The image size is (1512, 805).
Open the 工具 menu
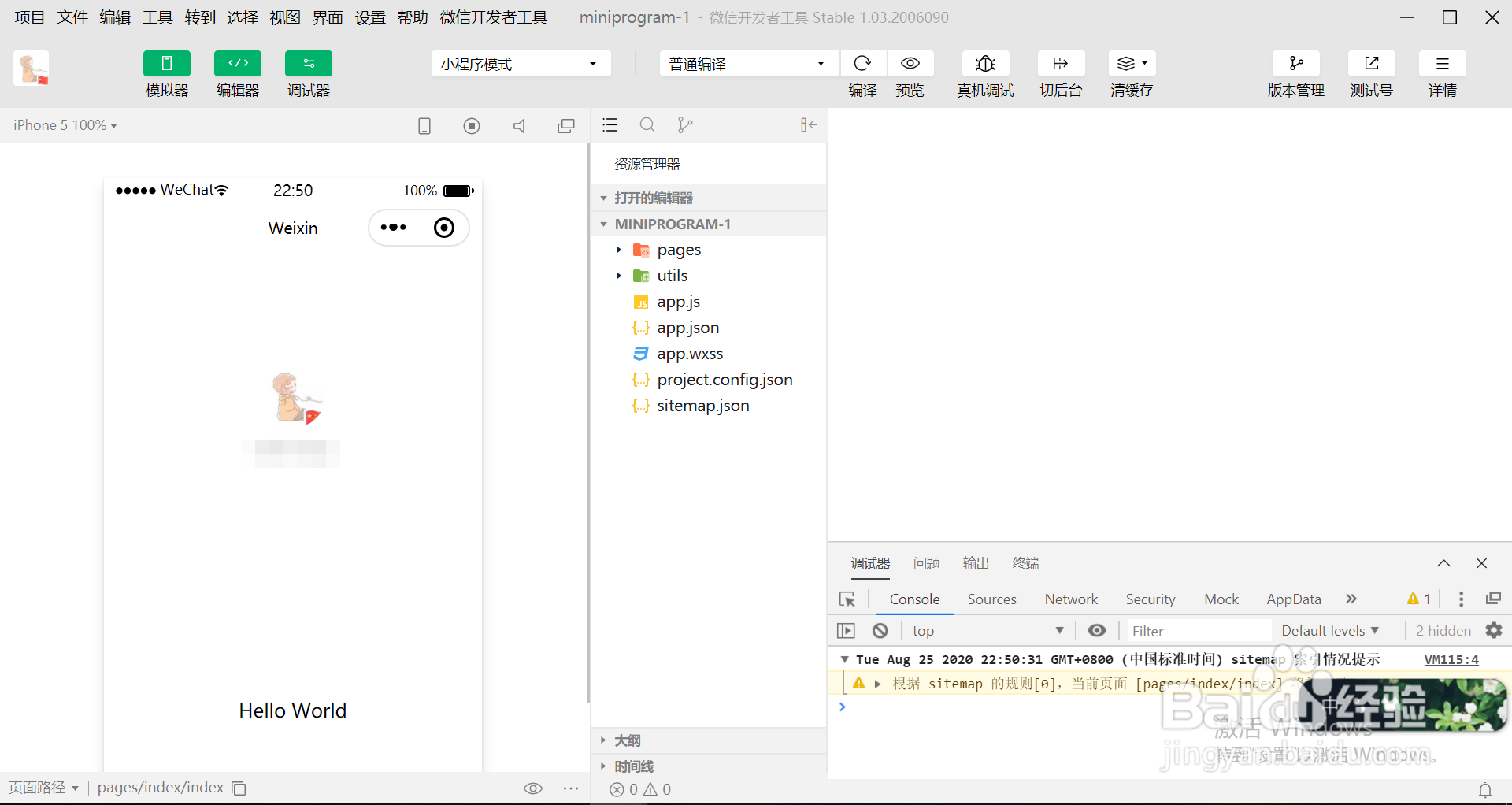coord(157,17)
